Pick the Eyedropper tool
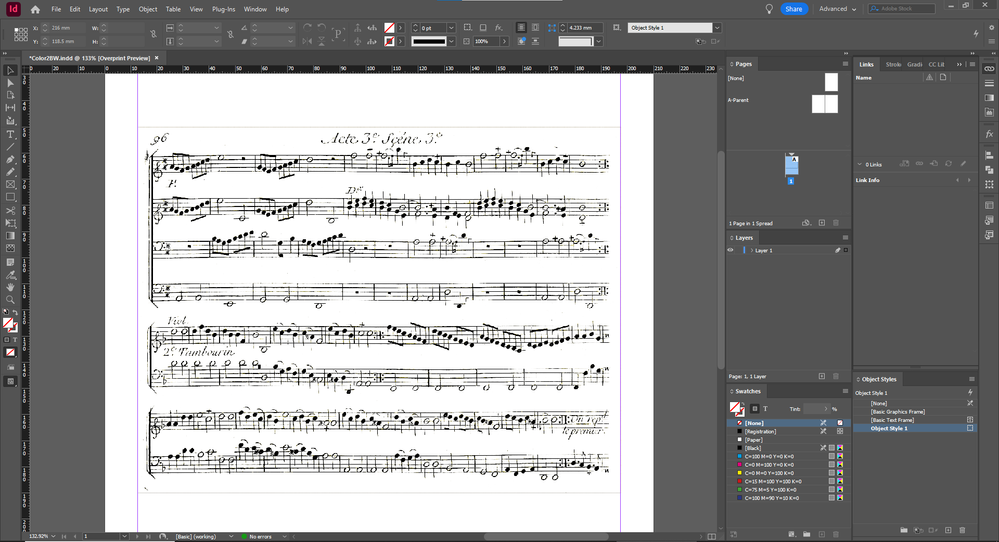The image size is (999, 542). (x=10, y=275)
